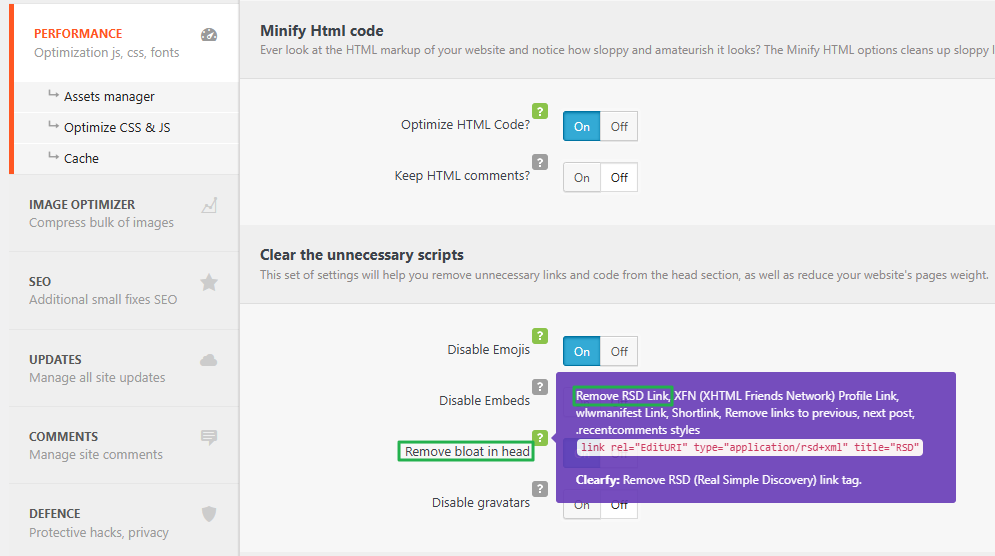
Task: Click the Remove bloat in head label
Action: click(467, 452)
